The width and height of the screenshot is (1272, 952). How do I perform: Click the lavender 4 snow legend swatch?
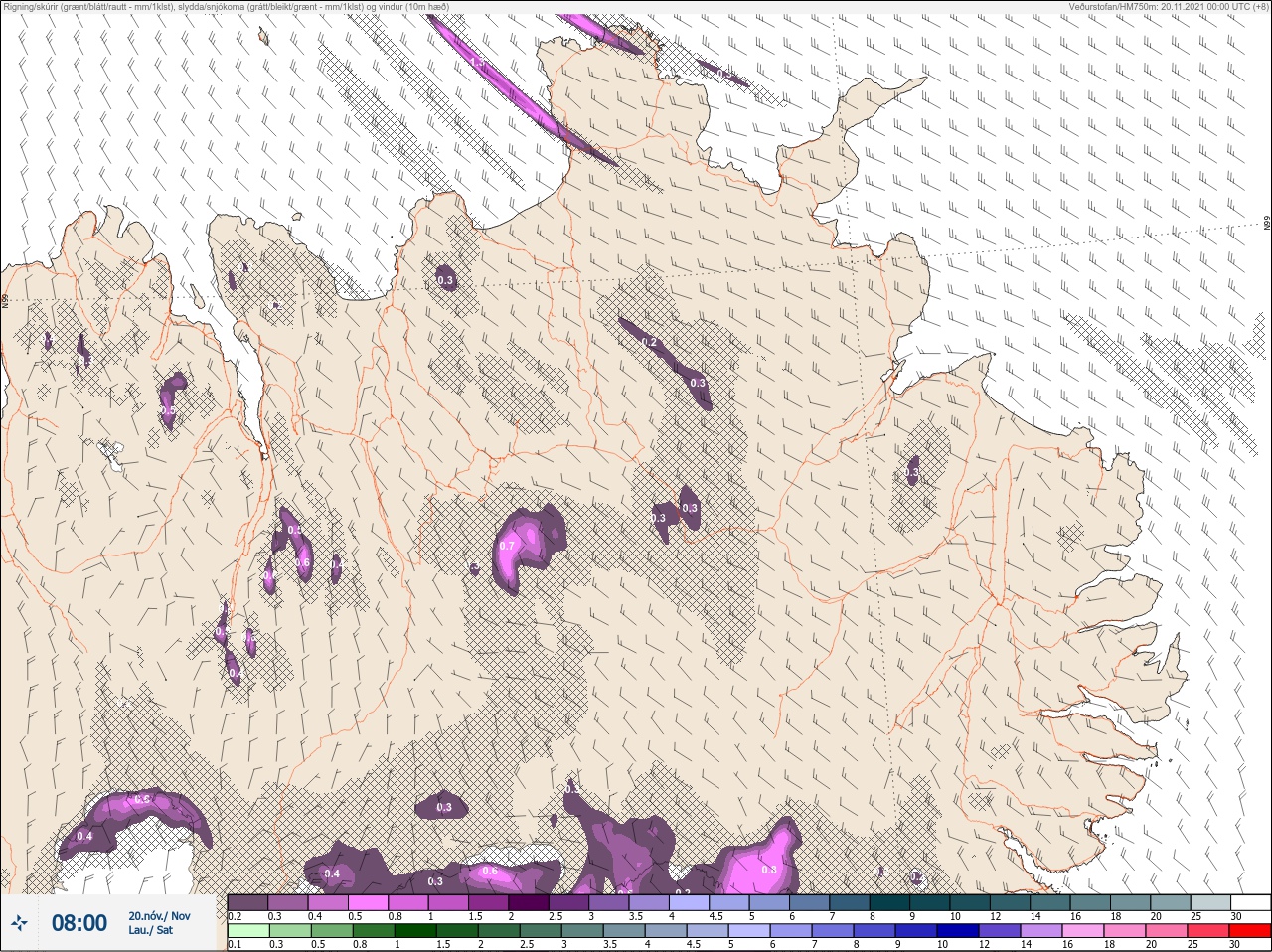(690, 902)
